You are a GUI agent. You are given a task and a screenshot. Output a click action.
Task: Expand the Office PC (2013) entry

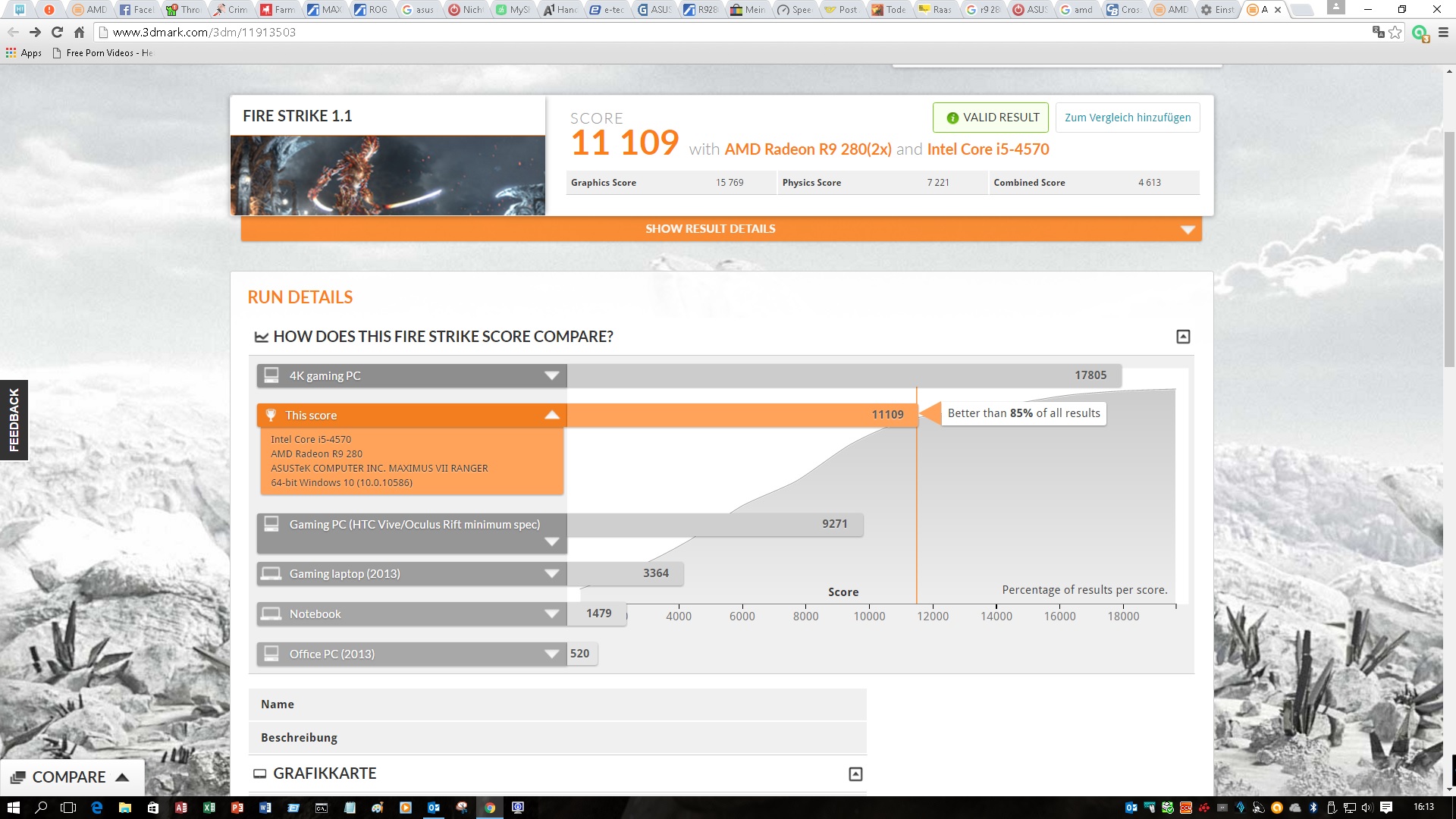coord(552,654)
